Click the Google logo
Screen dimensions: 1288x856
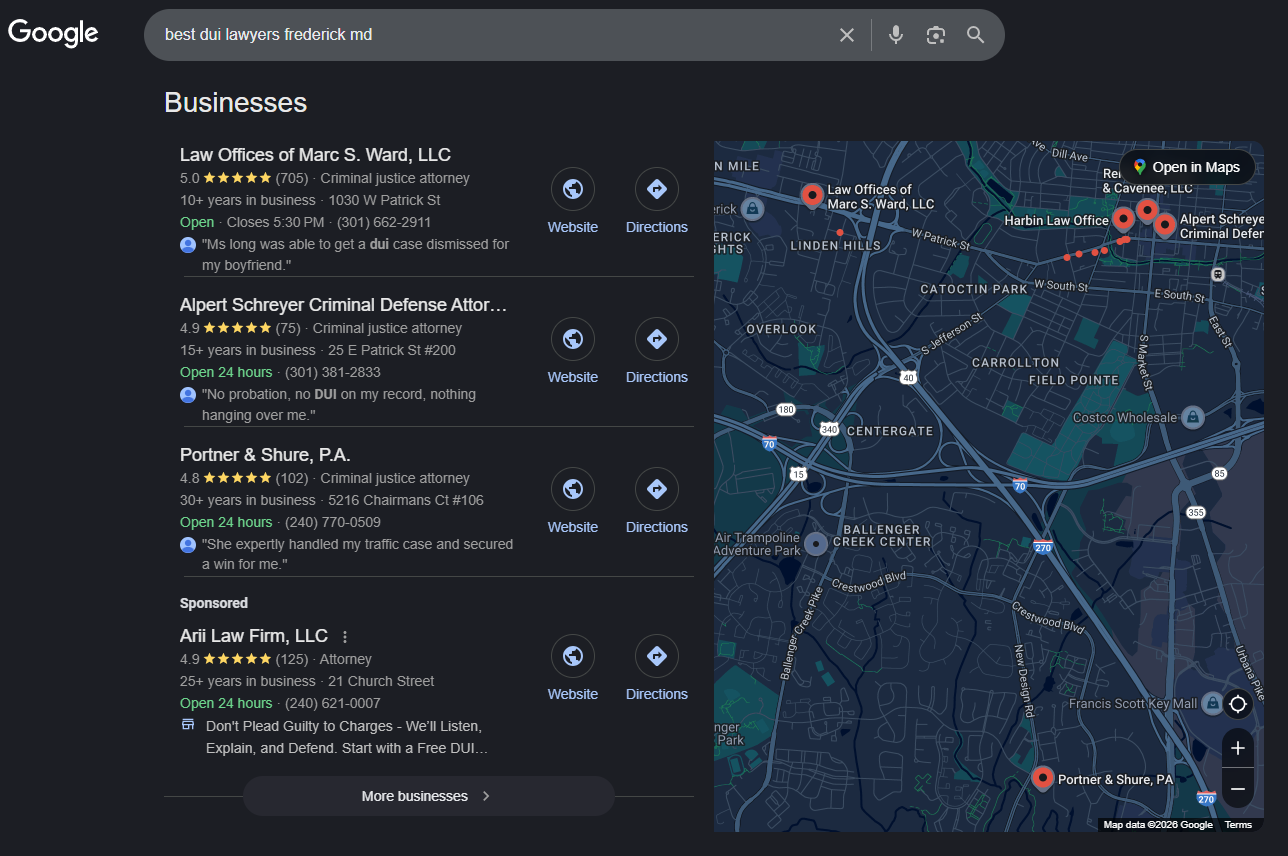(x=53, y=33)
